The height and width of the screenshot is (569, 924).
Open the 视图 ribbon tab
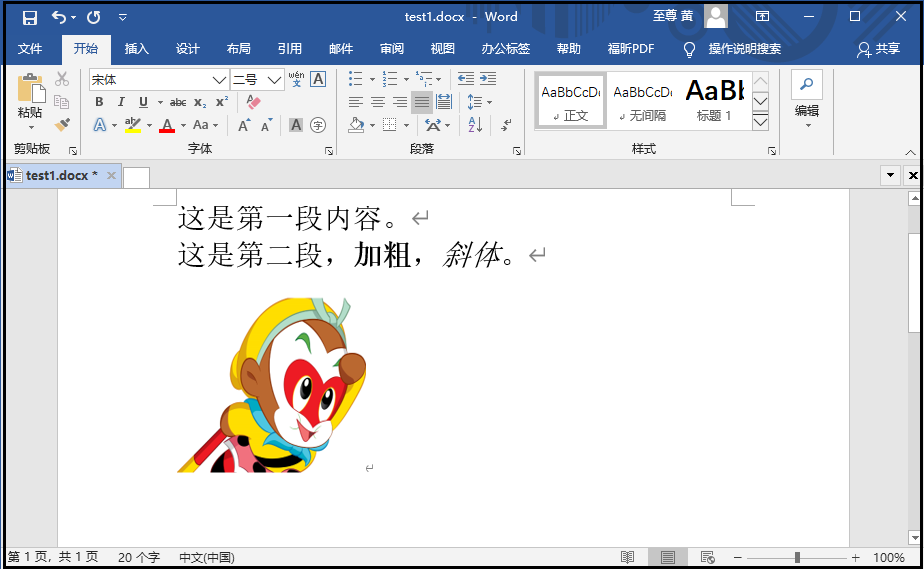click(443, 48)
